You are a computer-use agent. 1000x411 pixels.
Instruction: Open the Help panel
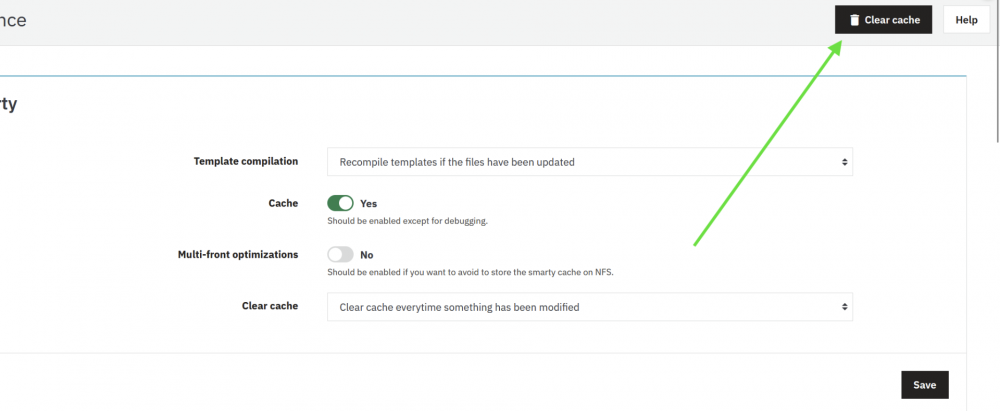click(x=966, y=20)
